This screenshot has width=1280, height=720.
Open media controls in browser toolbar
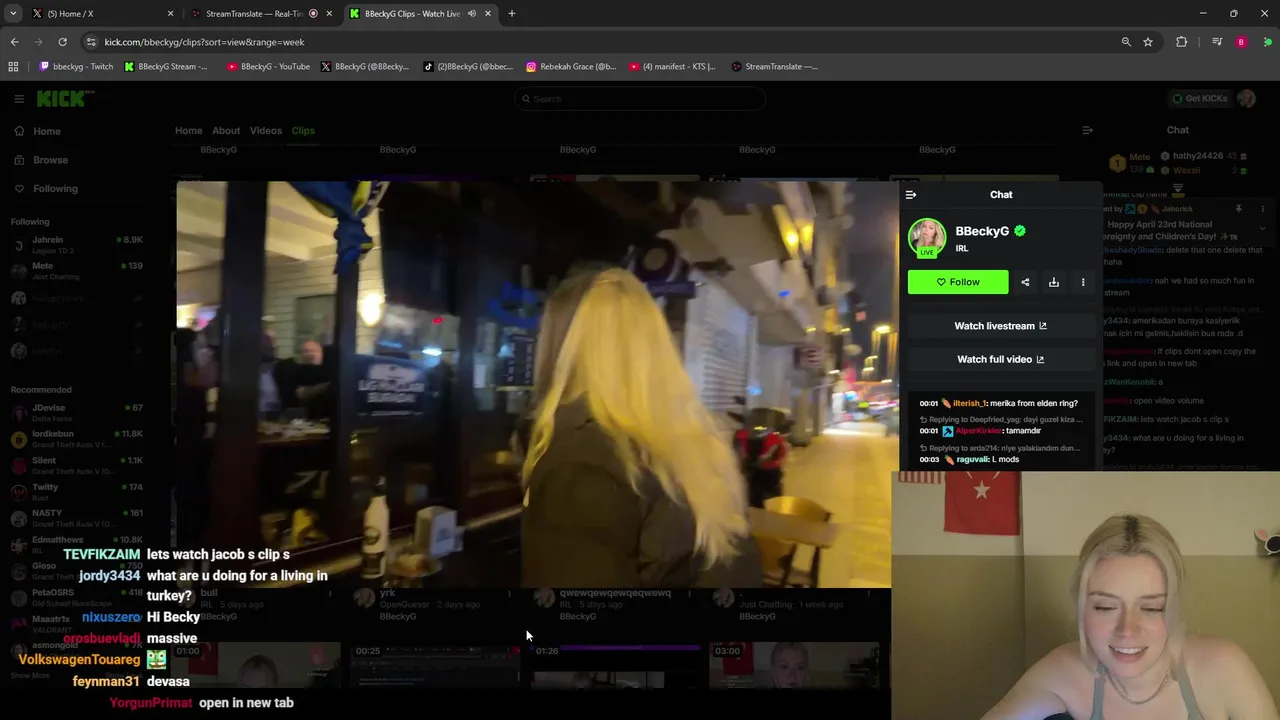pyautogui.click(x=1217, y=42)
